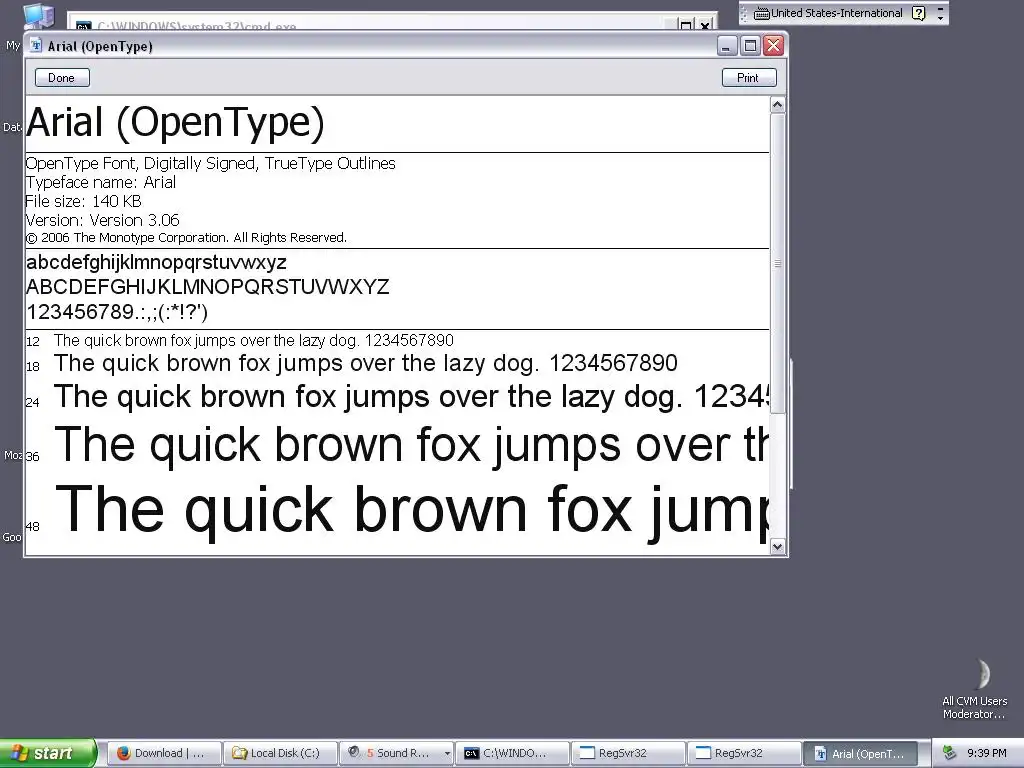Click the Arial (OpenType) heading text
This screenshot has width=1024, height=768.
(175, 122)
